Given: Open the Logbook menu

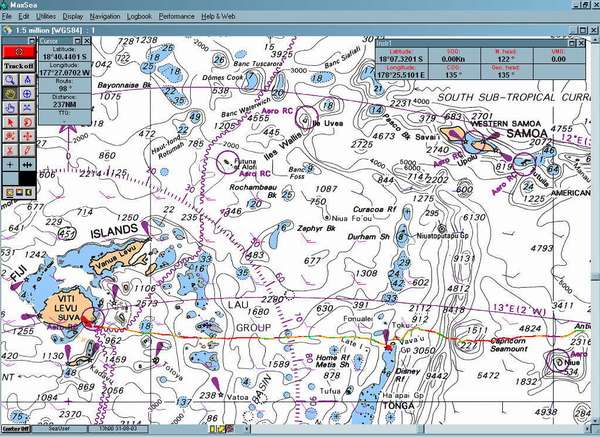Looking at the screenshot, I should (x=139, y=16).
